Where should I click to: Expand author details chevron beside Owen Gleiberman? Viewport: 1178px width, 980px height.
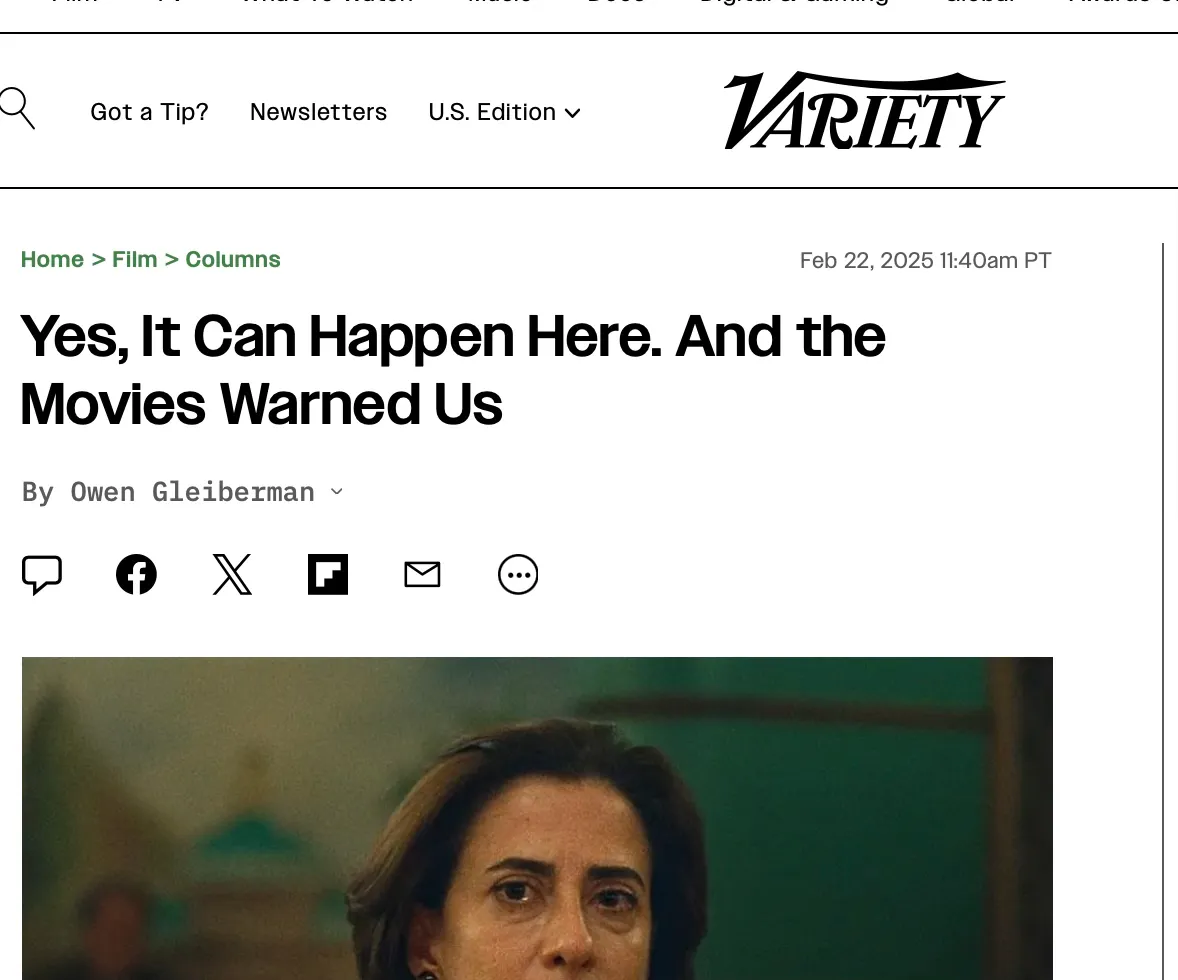[337, 492]
